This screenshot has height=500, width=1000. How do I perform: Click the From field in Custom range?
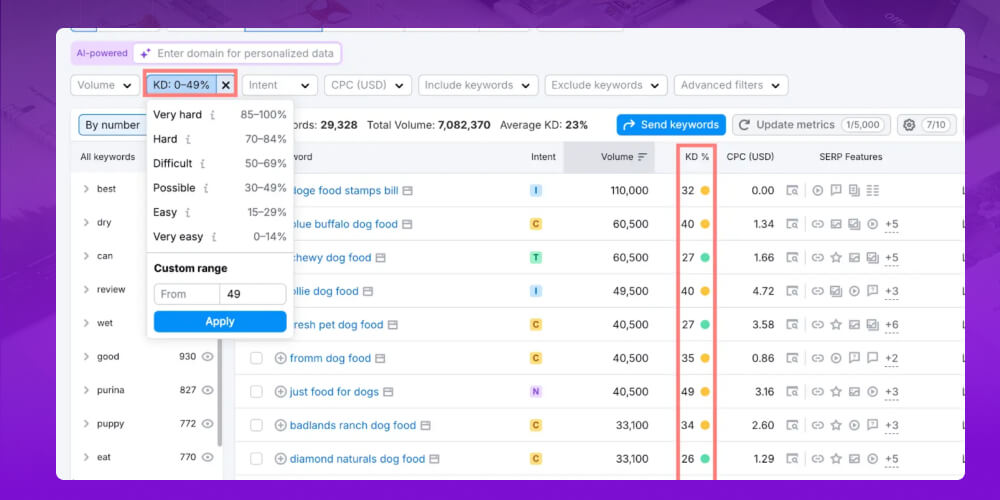click(186, 294)
